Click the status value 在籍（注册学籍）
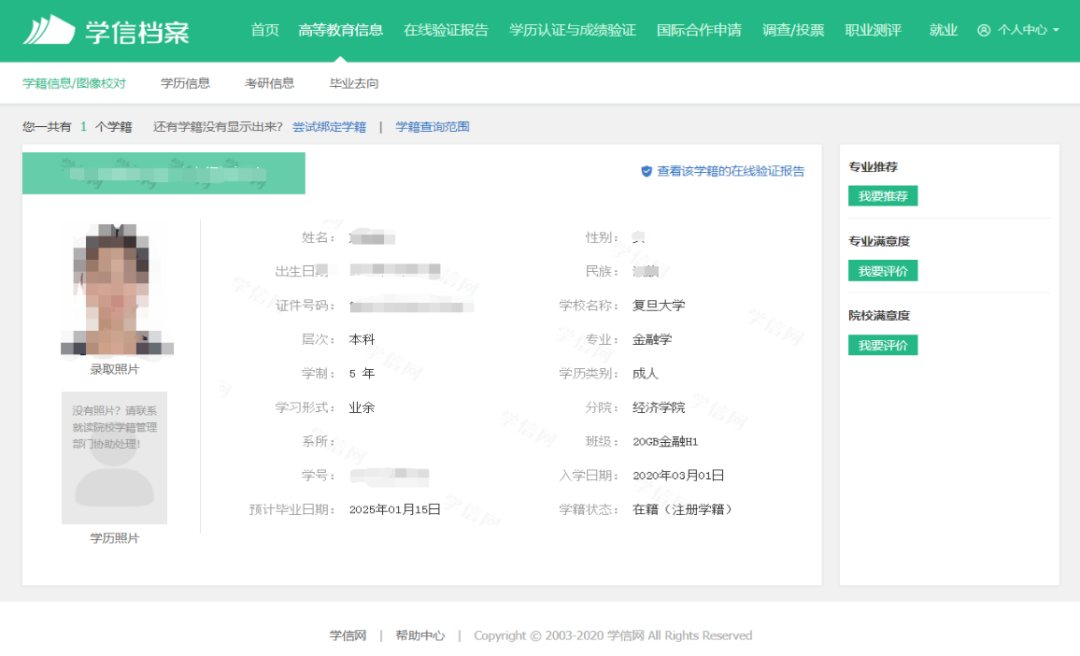The image size is (1080, 656). pos(682,509)
